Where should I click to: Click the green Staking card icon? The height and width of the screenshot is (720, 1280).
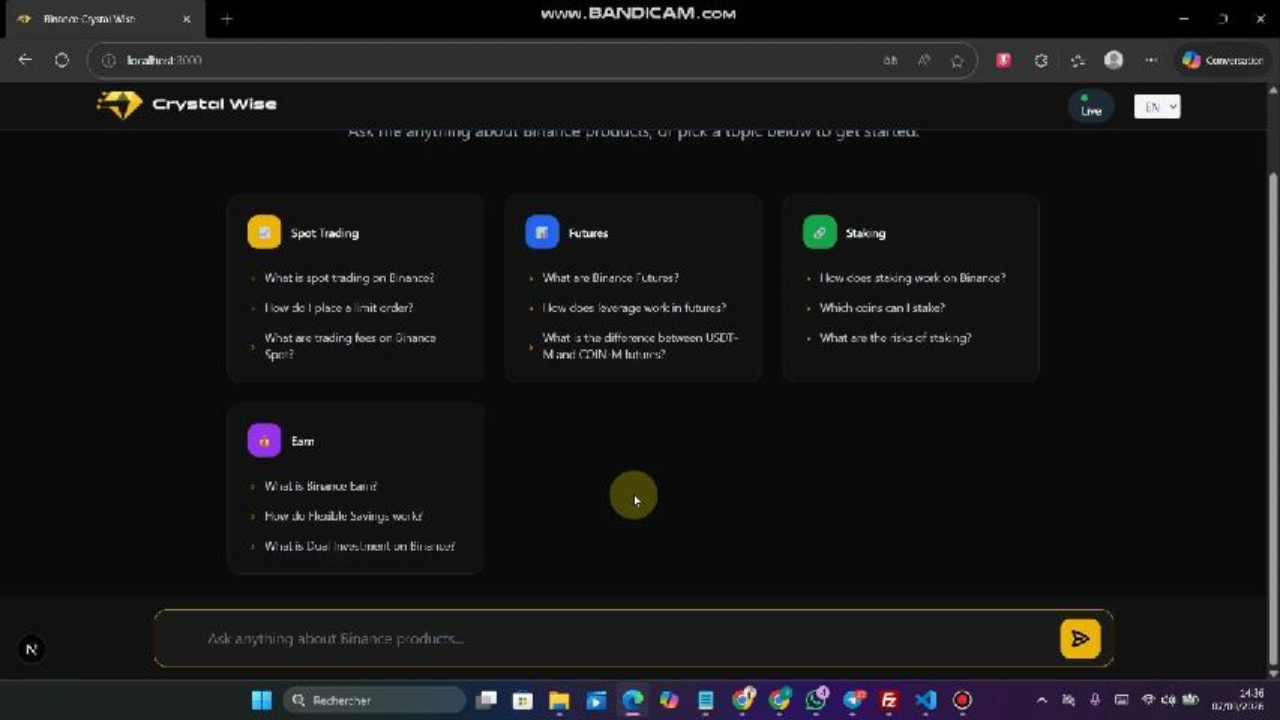819,232
